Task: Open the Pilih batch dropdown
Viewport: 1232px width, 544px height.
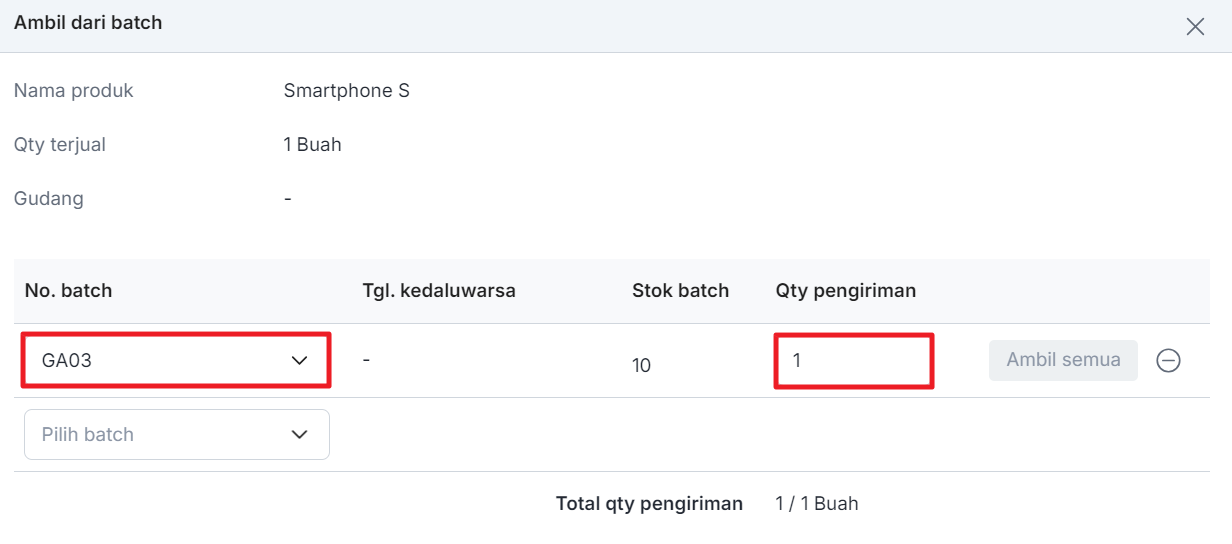Action: (177, 434)
